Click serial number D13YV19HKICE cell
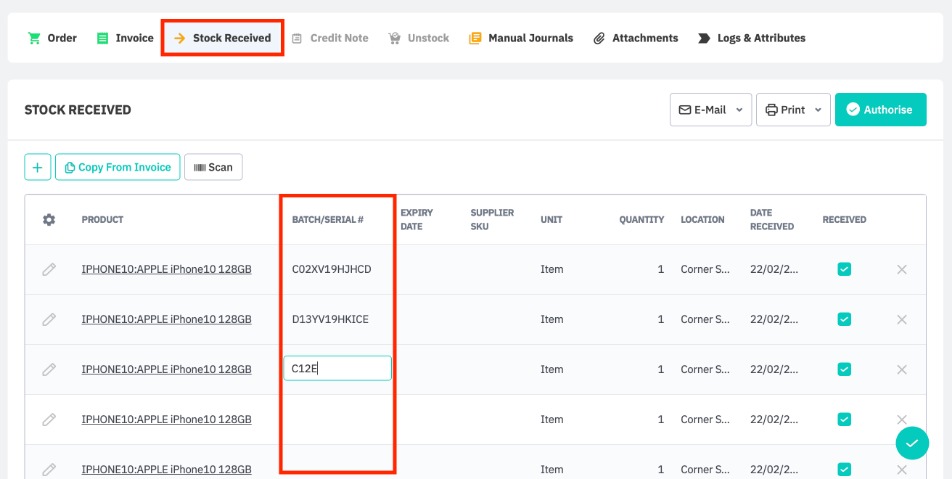This screenshot has width=952, height=479. 330,319
